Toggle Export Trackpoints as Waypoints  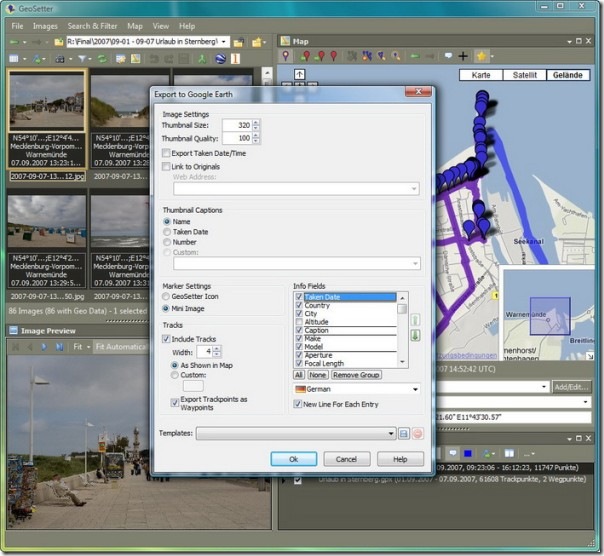coord(174,403)
